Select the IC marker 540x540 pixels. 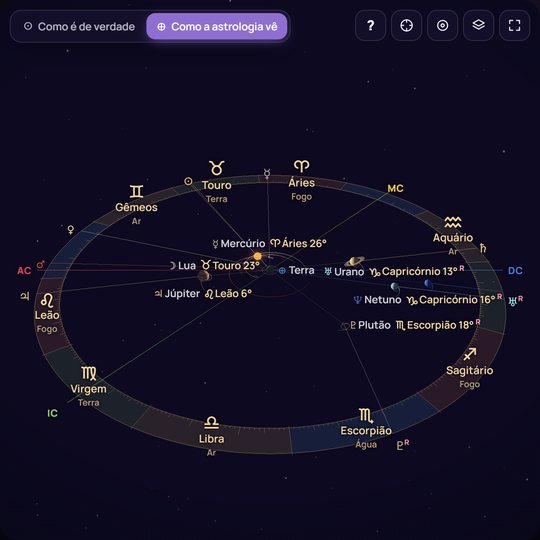52,413
